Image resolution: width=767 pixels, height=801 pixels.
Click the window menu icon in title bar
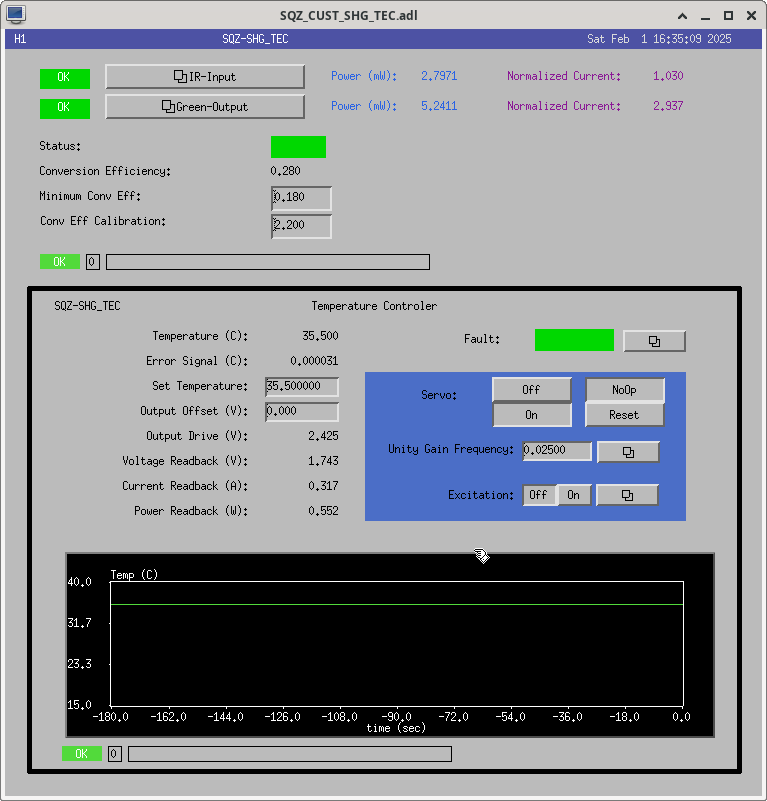pyautogui.click(x=16, y=15)
